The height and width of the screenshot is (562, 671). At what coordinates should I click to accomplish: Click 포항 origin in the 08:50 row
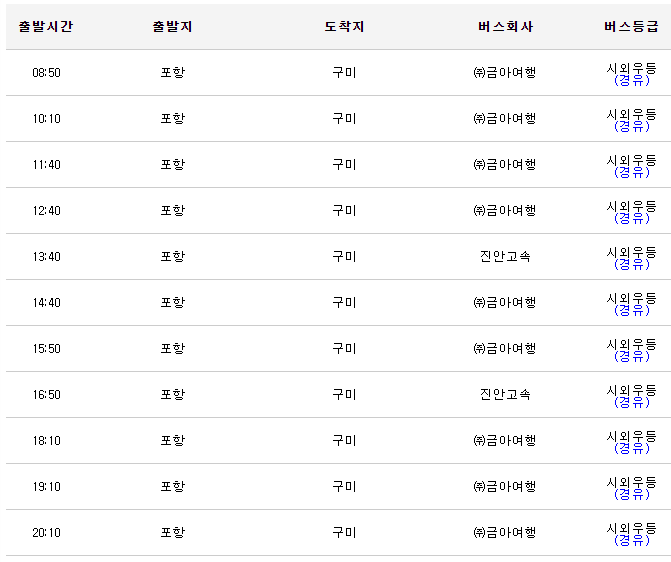point(173,72)
